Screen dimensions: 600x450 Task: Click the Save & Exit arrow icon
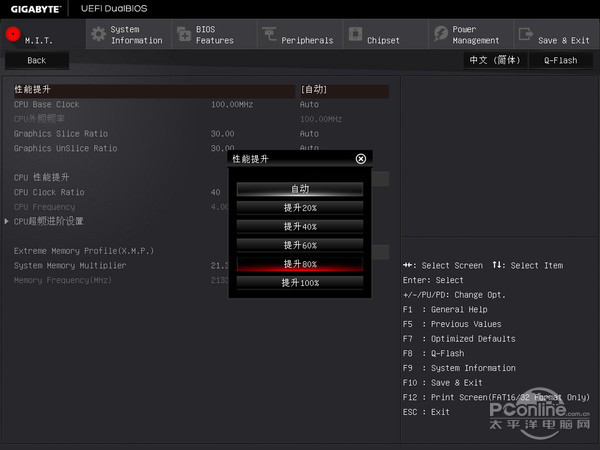(526, 34)
